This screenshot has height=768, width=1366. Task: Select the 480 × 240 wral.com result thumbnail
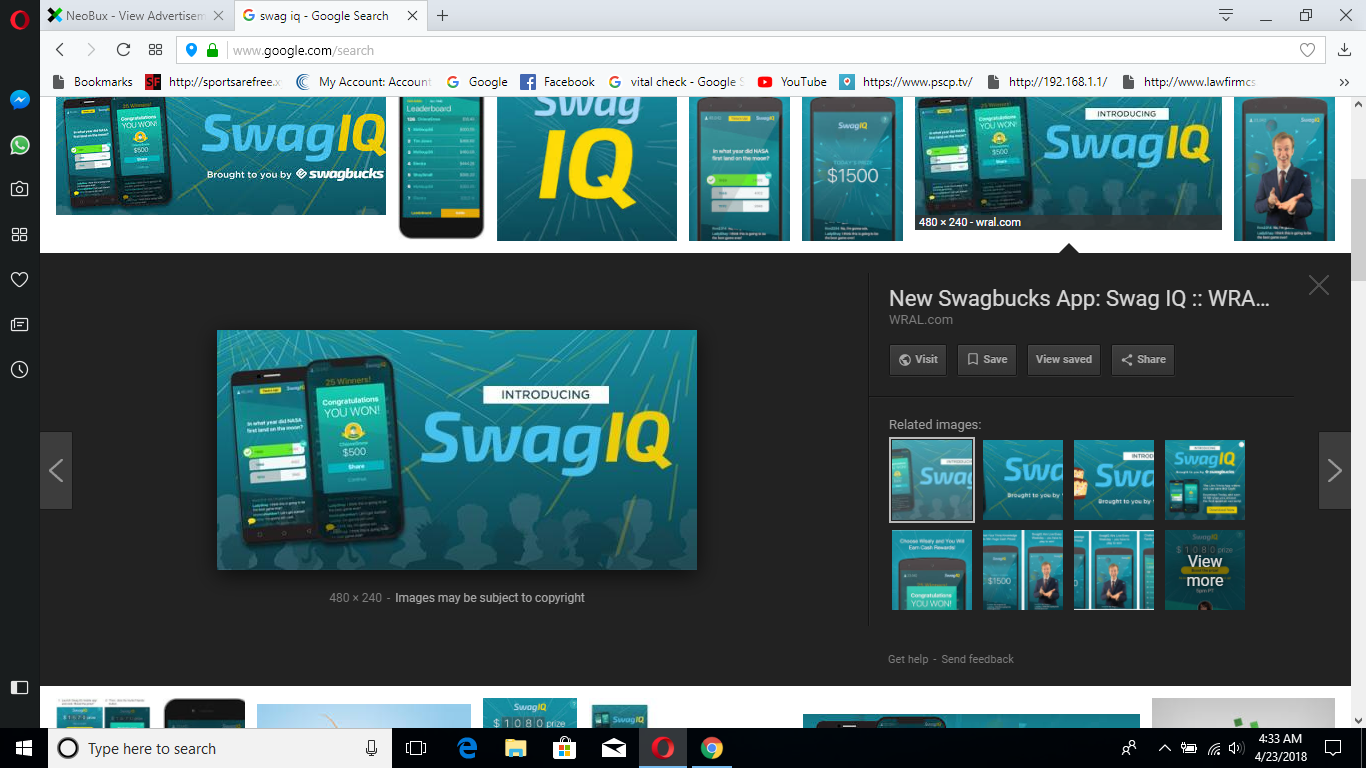(x=1068, y=163)
